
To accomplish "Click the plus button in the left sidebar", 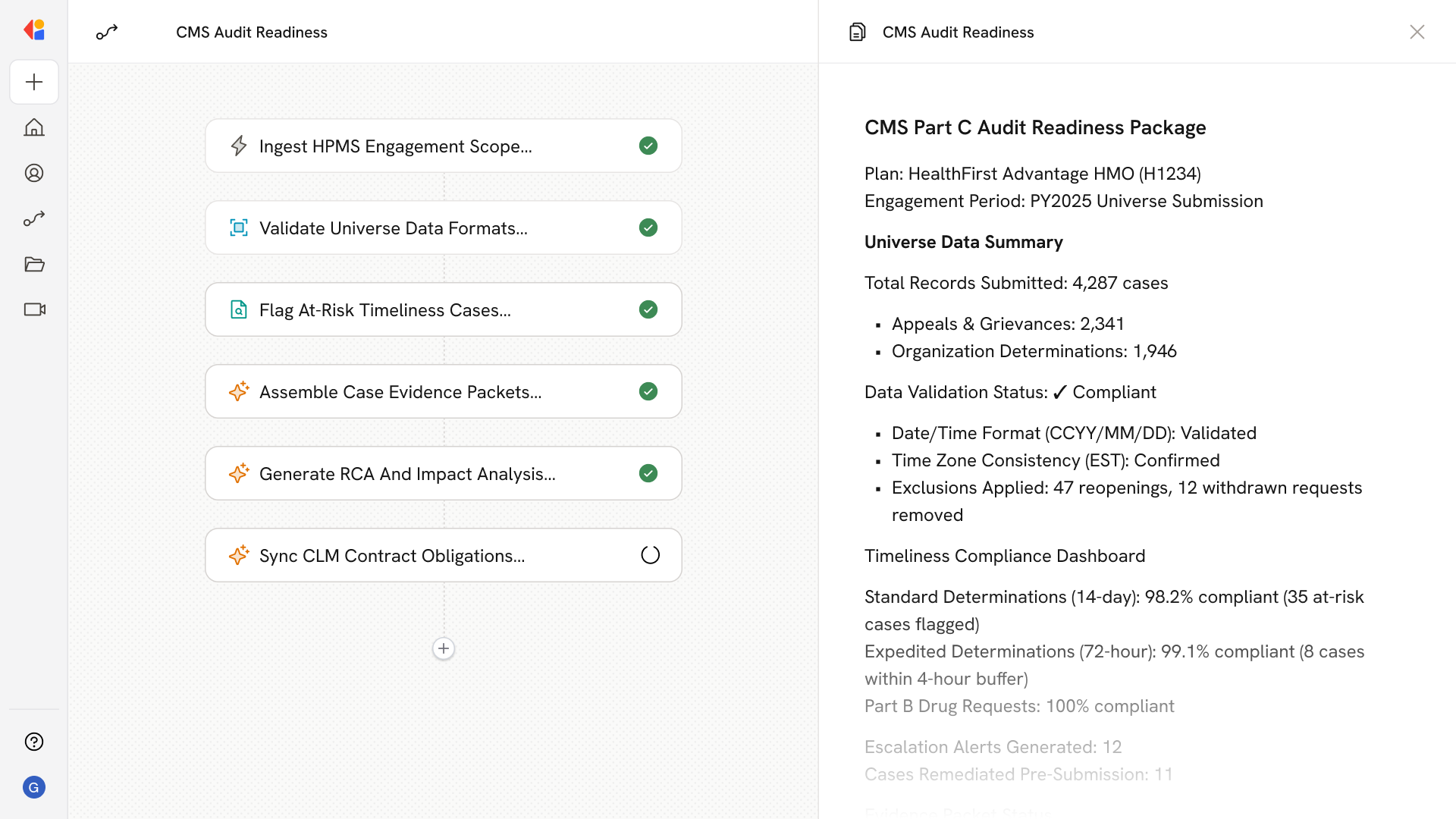I will (34, 82).
